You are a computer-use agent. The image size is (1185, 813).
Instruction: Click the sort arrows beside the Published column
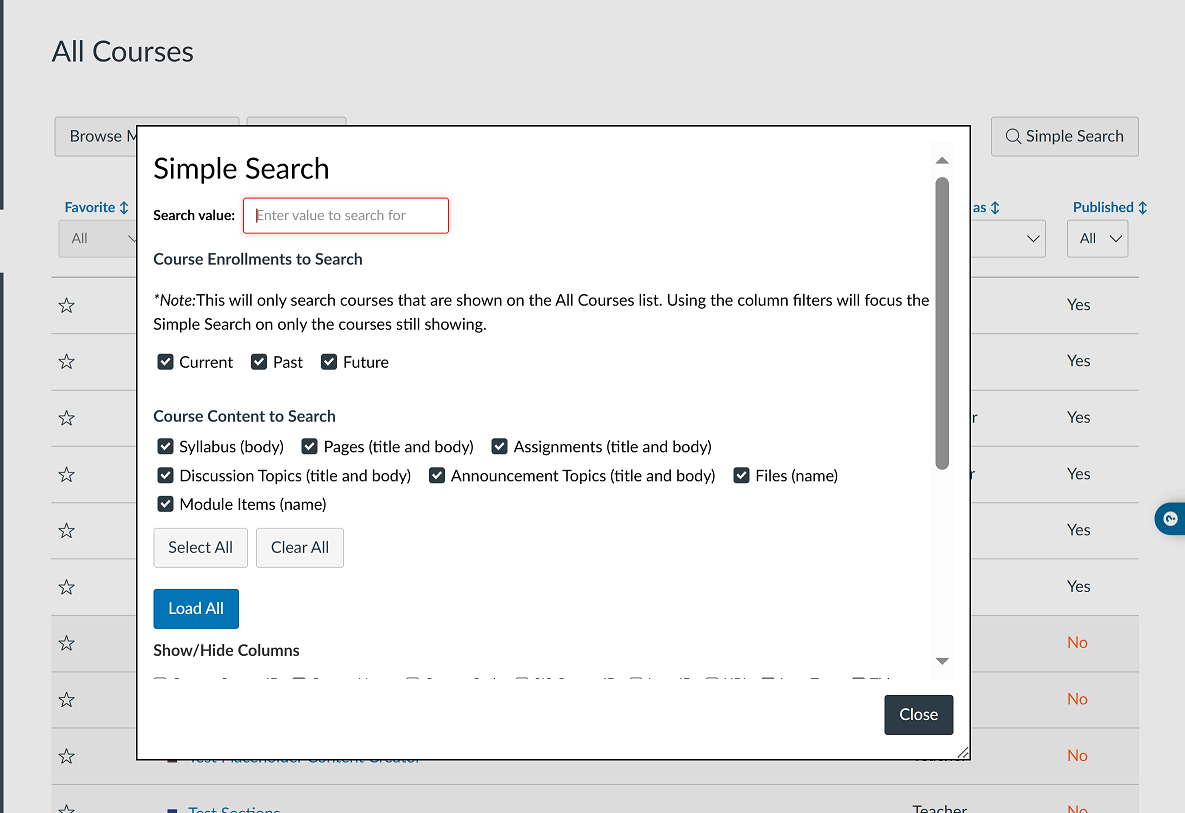point(1141,207)
